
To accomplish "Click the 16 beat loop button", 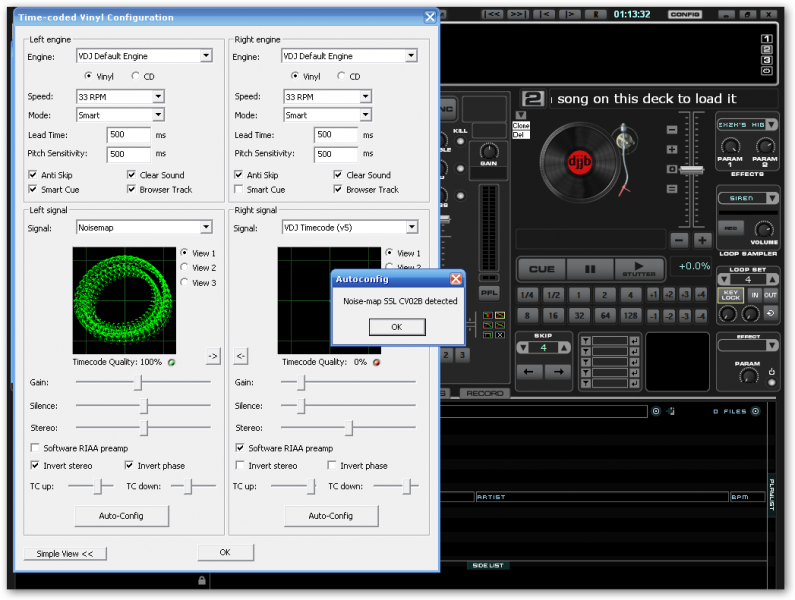I will point(553,315).
